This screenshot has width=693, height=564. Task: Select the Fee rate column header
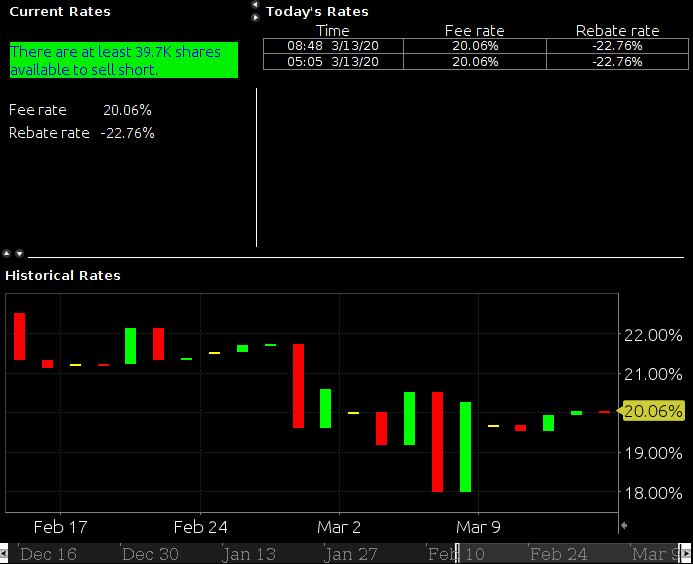[x=474, y=30]
